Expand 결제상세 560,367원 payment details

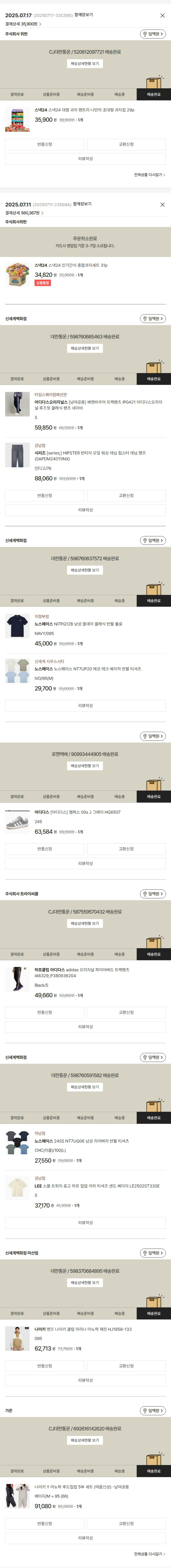pyautogui.click(x=25, y=213)
